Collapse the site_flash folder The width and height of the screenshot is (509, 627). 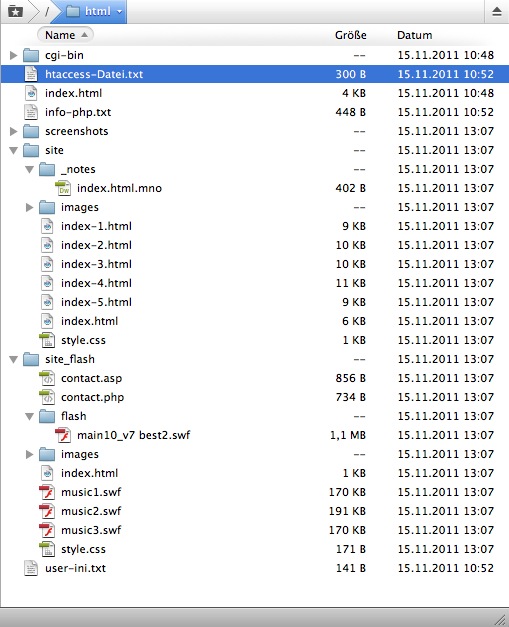click(x=13, y=359)
